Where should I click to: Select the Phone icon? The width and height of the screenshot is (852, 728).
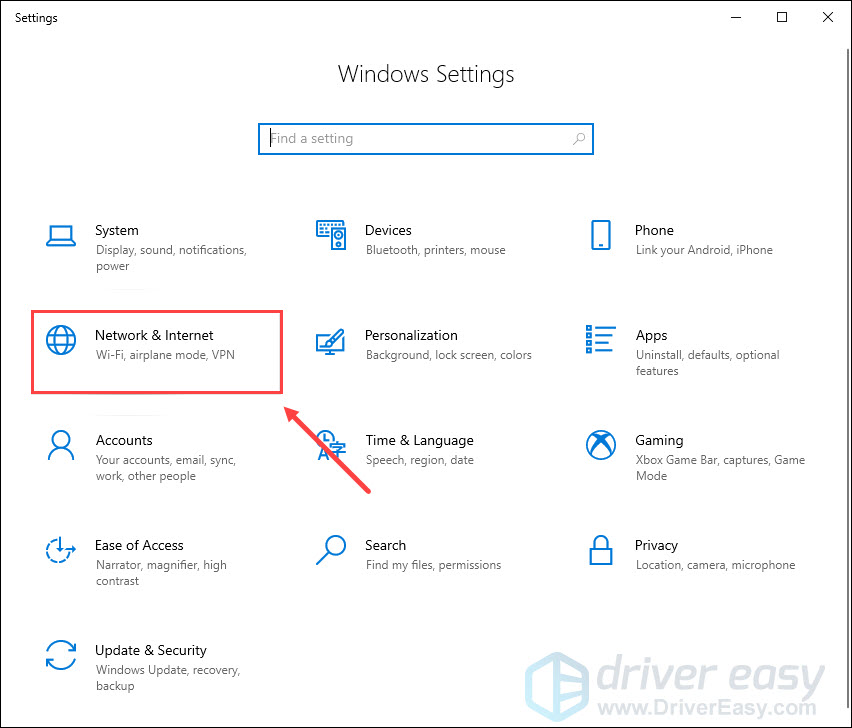[x=600, y=235]
